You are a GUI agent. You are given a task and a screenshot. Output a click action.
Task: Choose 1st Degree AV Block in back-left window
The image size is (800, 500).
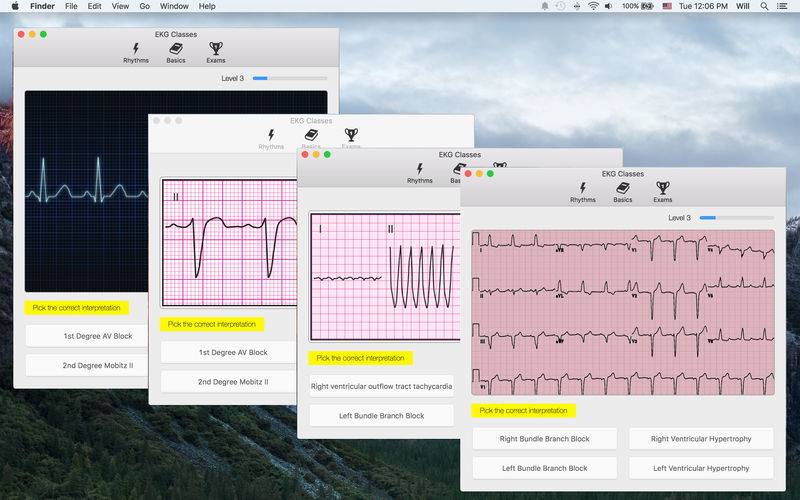click(87, 336)
